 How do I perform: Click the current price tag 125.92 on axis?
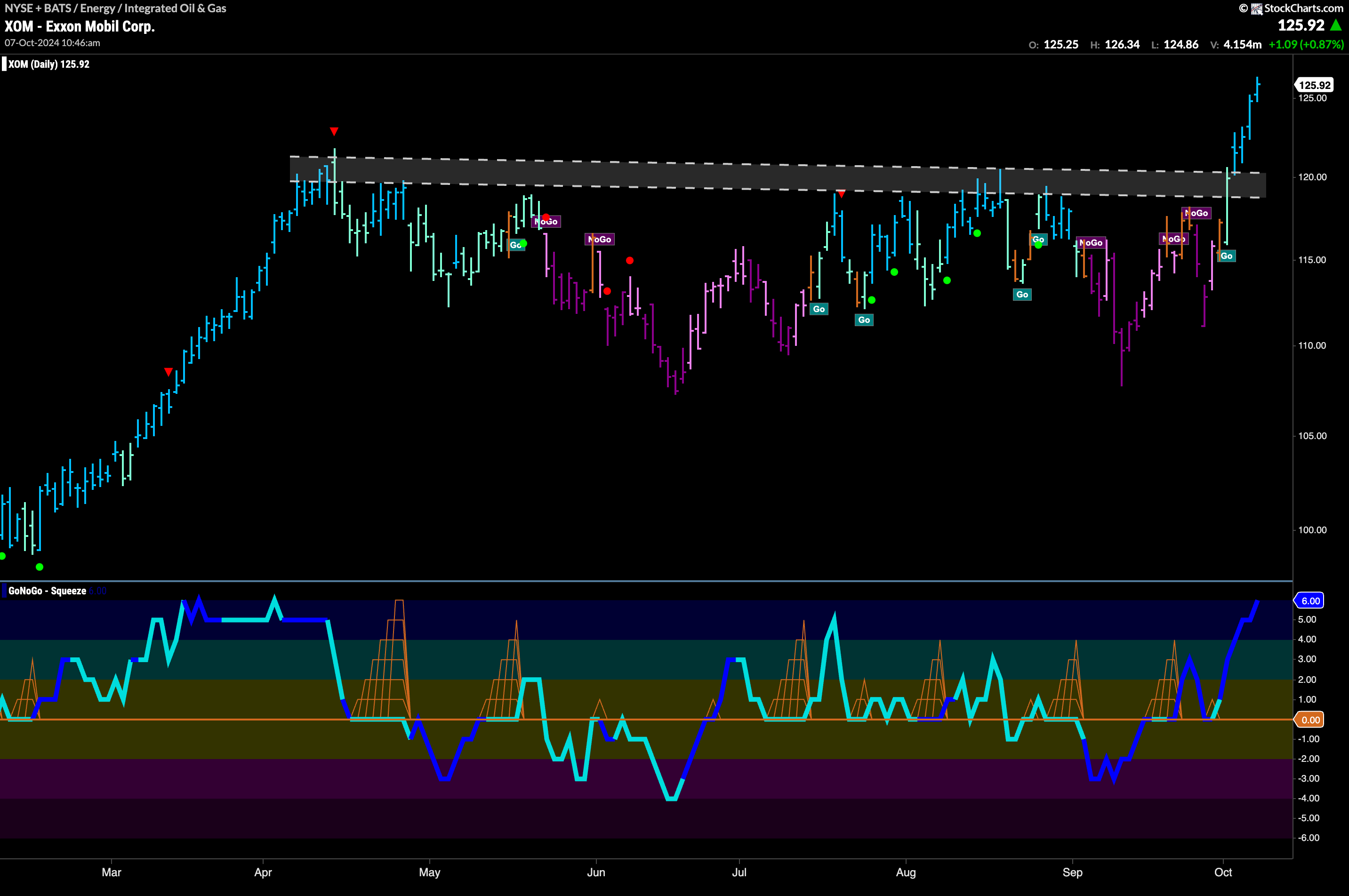click(x=1314, y=85)
